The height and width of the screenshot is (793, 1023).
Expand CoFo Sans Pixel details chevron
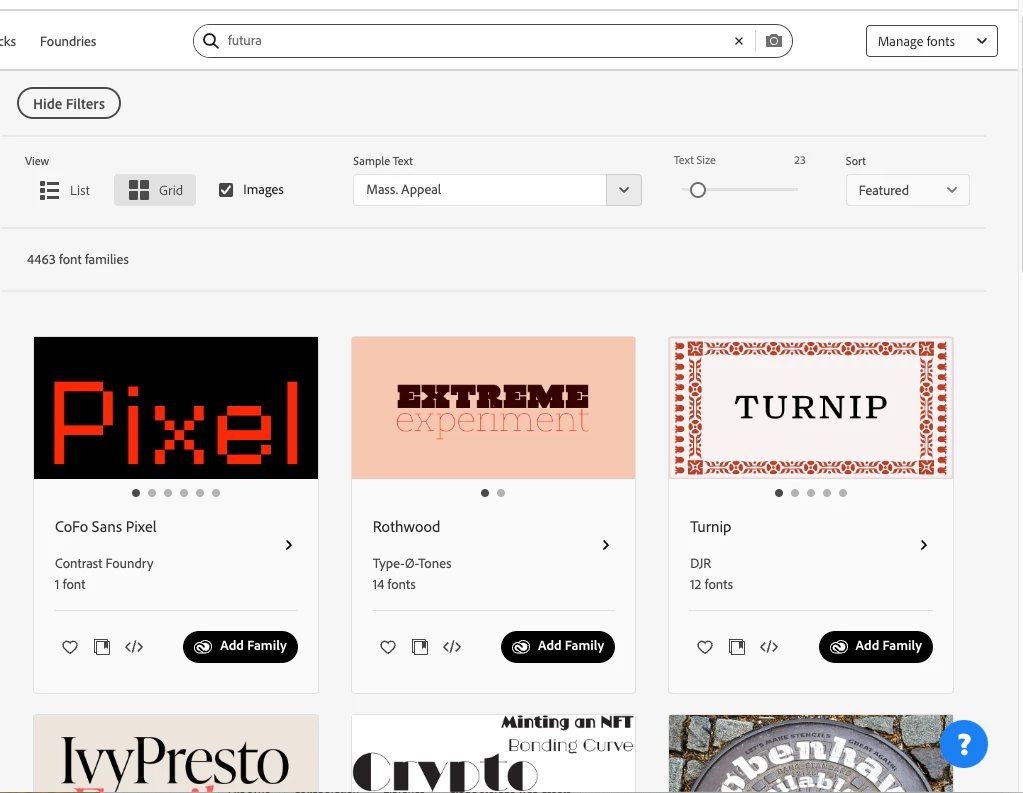288,545
